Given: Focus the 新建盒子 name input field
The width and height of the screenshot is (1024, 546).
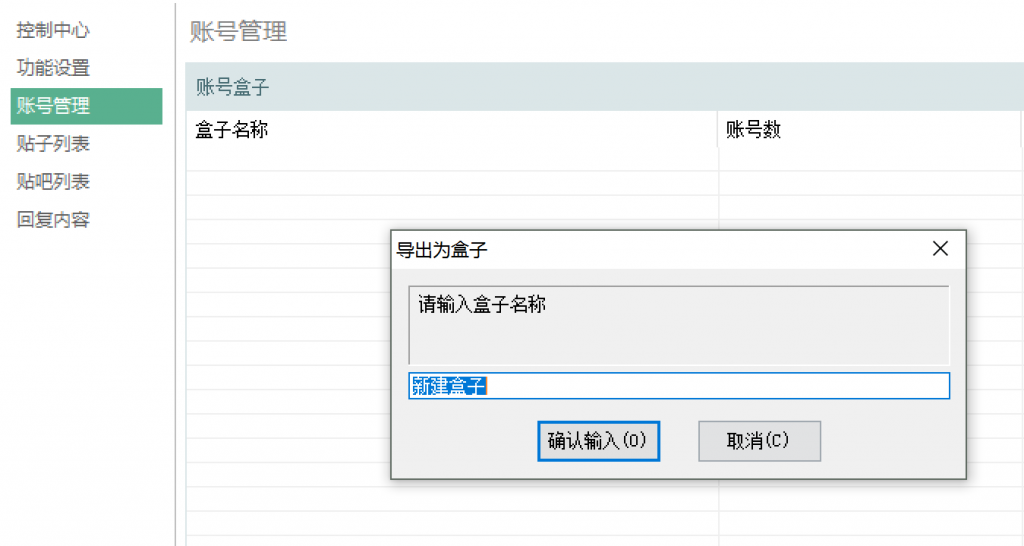Looking at the screenshot, I should pyautogui.click(x=678, y=386).
